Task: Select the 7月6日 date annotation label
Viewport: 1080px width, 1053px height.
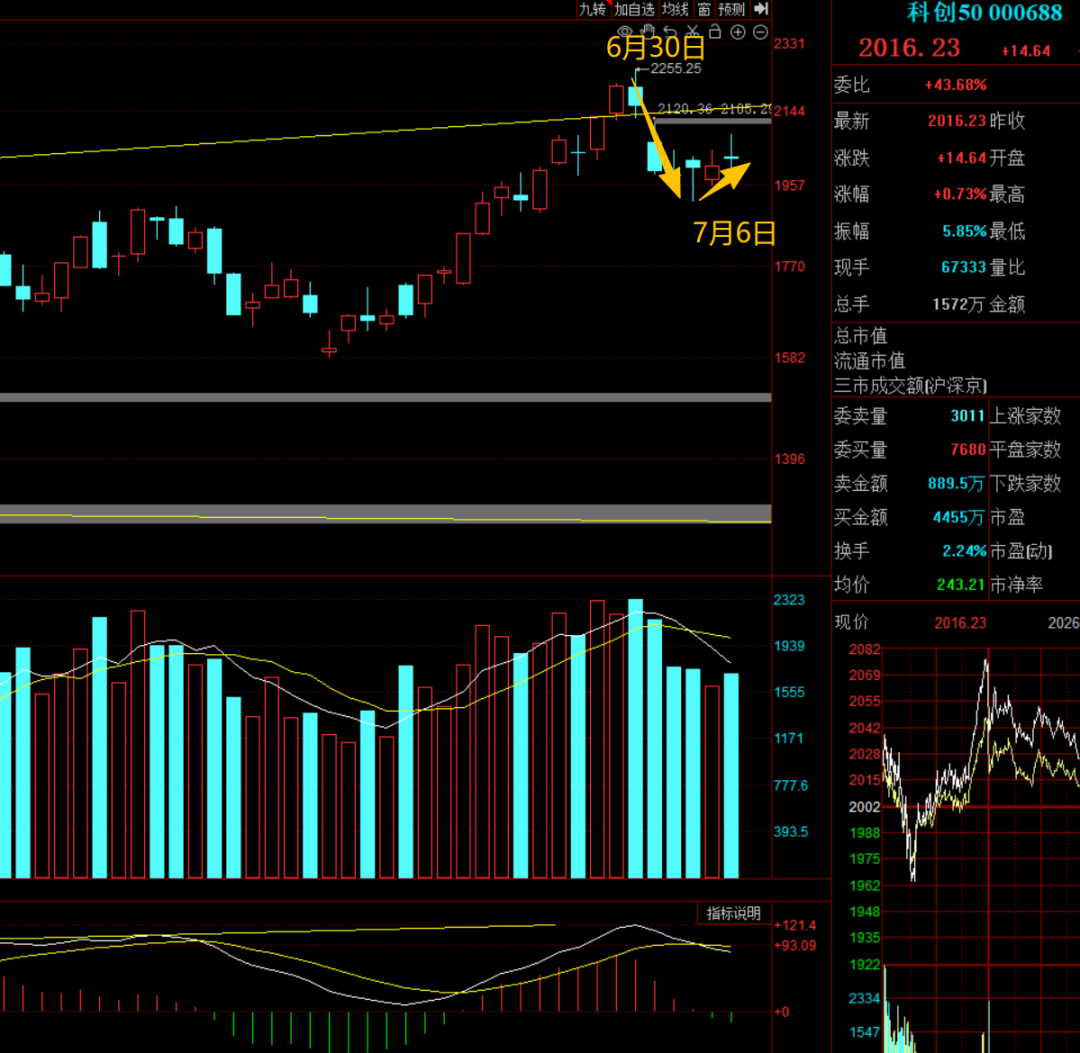Action: (x=734, y=233)
